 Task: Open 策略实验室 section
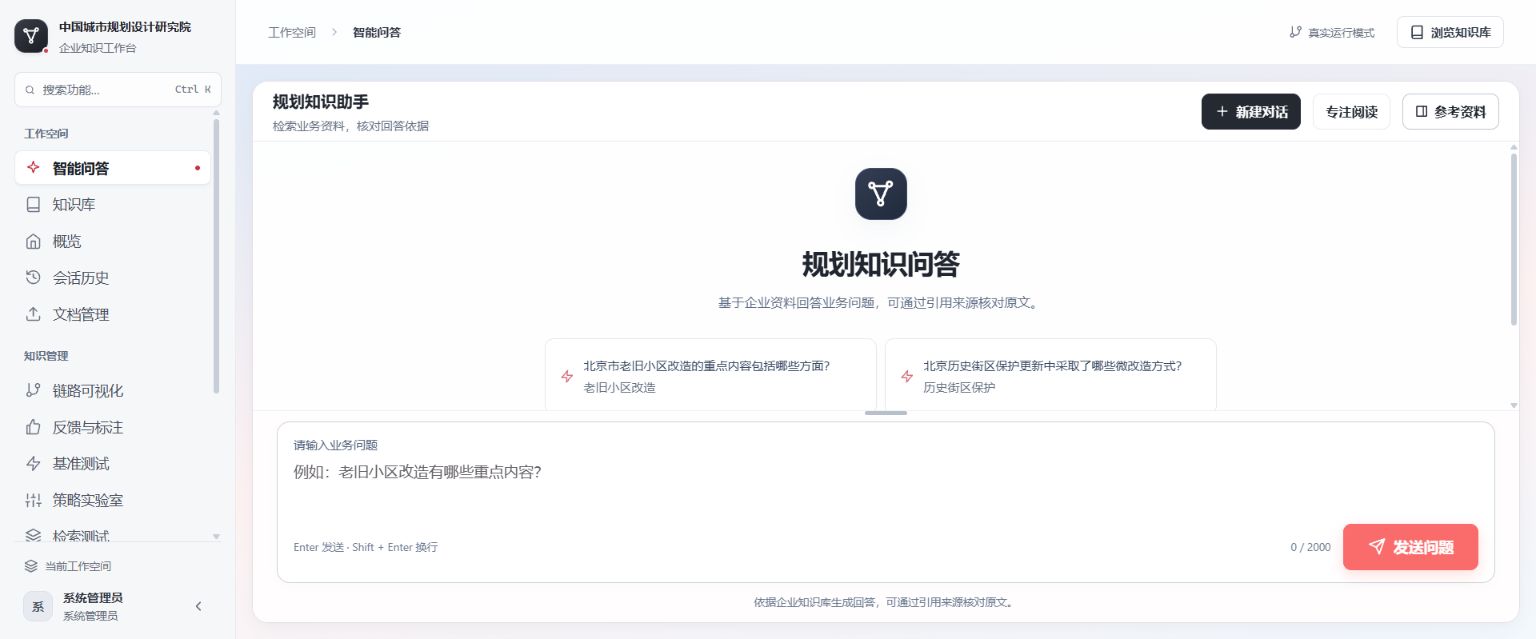113,500
